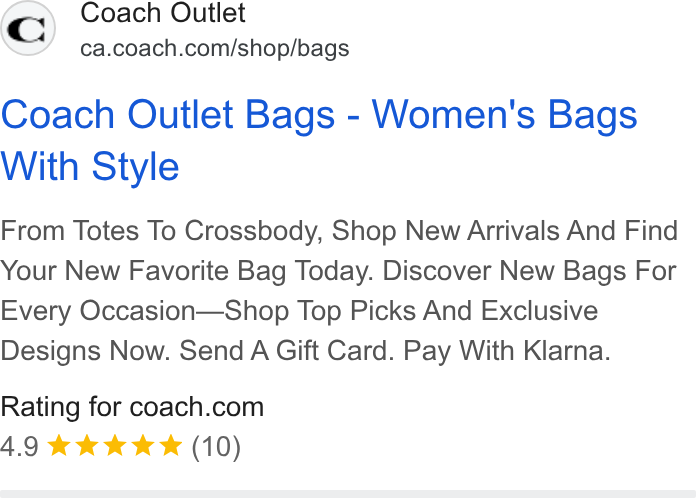Viewport: 696px width, 498px height.
Task: Click 'Discover New Bags For' text
Action: tap(530, 271)
